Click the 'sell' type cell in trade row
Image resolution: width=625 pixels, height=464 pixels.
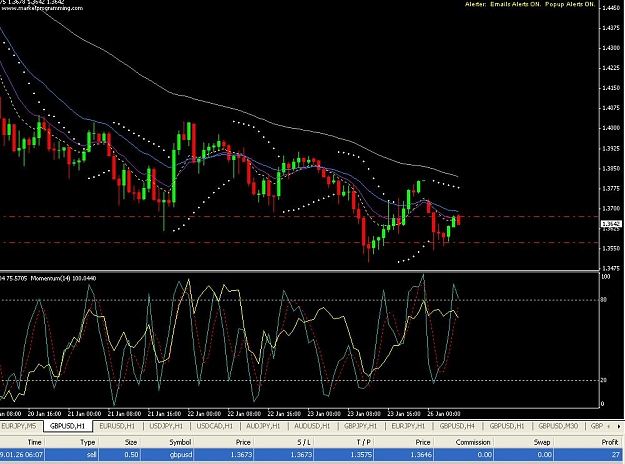71,454
